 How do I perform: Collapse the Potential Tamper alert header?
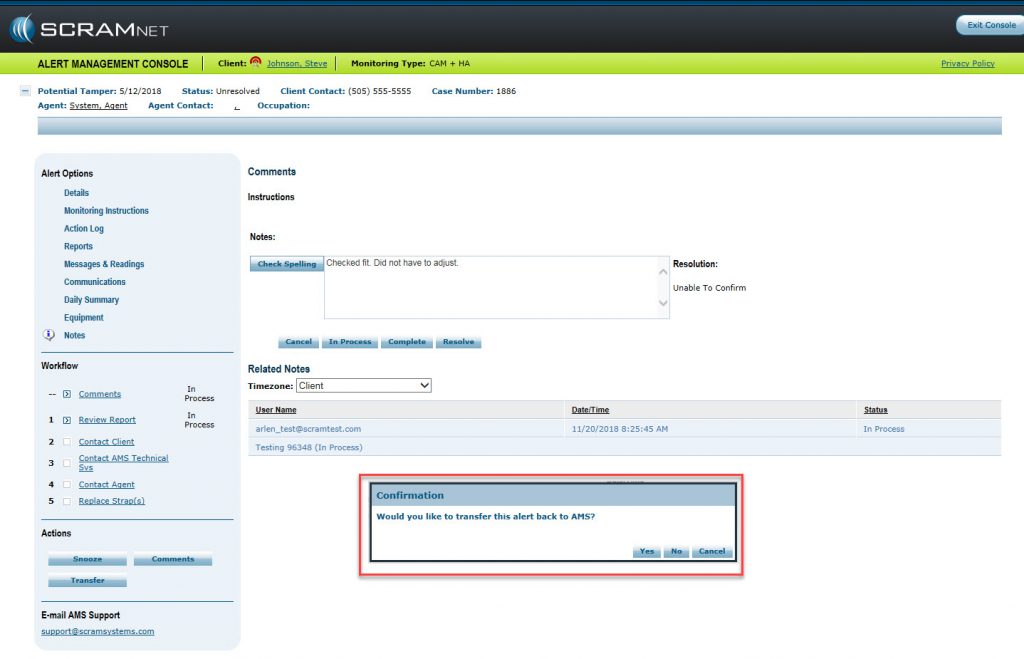[x=25, y=91]
